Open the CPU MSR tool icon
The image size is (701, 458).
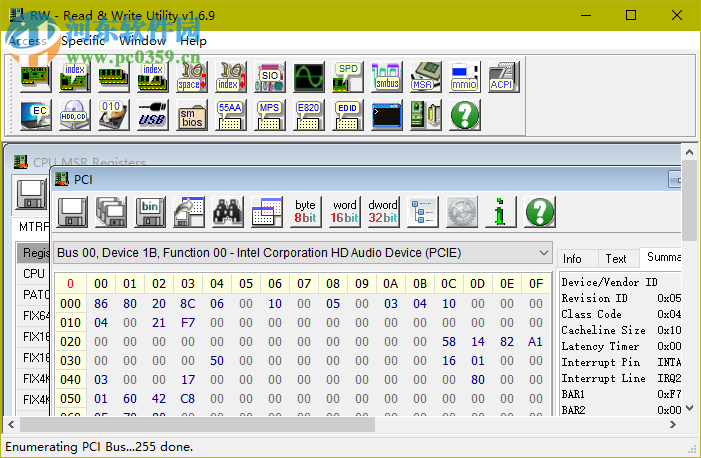(x=424, y=76)
